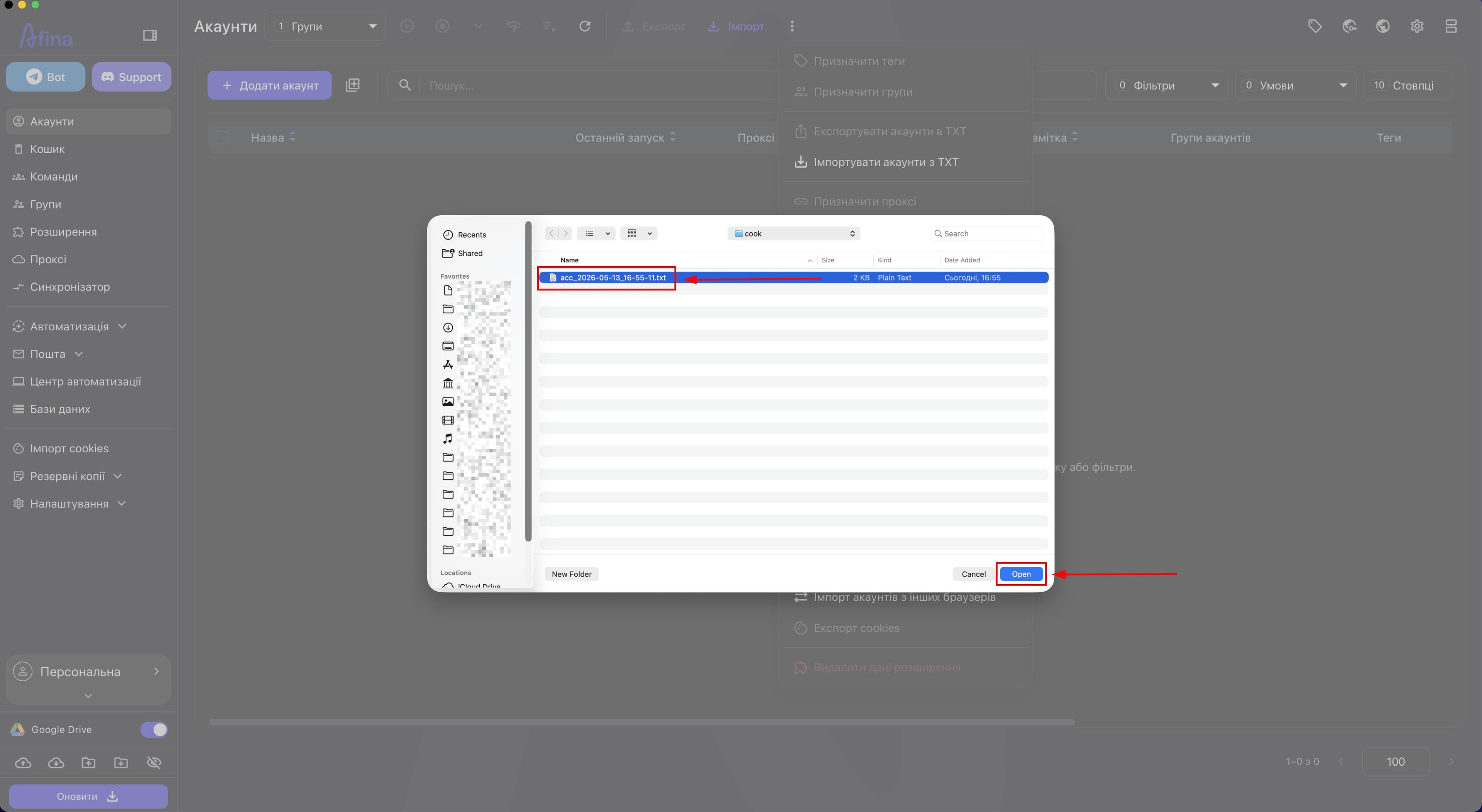Open Імпорт cookies in the sidebar

89,448
